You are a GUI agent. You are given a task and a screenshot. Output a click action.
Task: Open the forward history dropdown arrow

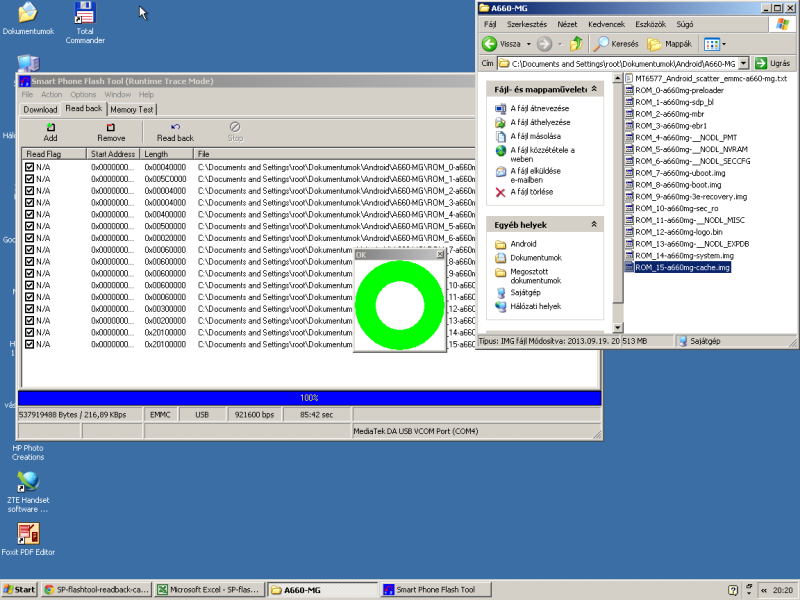click(x=560, y=44)
